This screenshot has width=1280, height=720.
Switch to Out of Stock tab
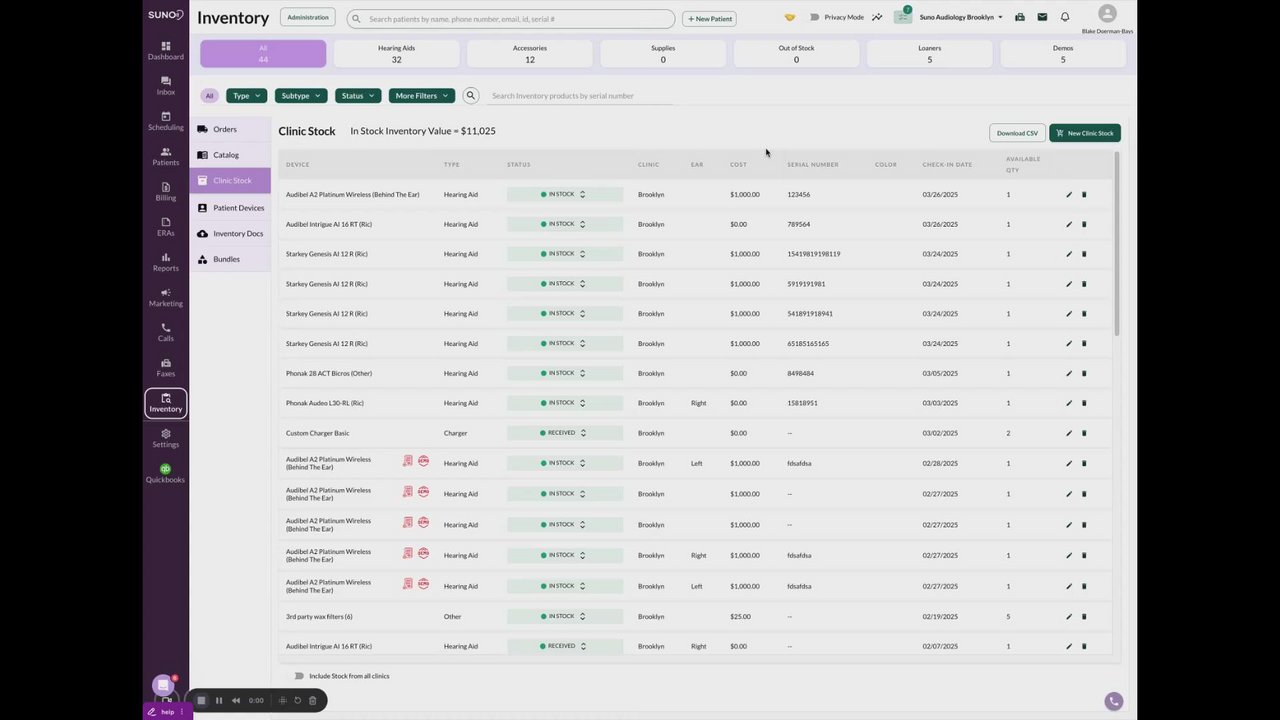pyautogui.click(x=796, y=54)
